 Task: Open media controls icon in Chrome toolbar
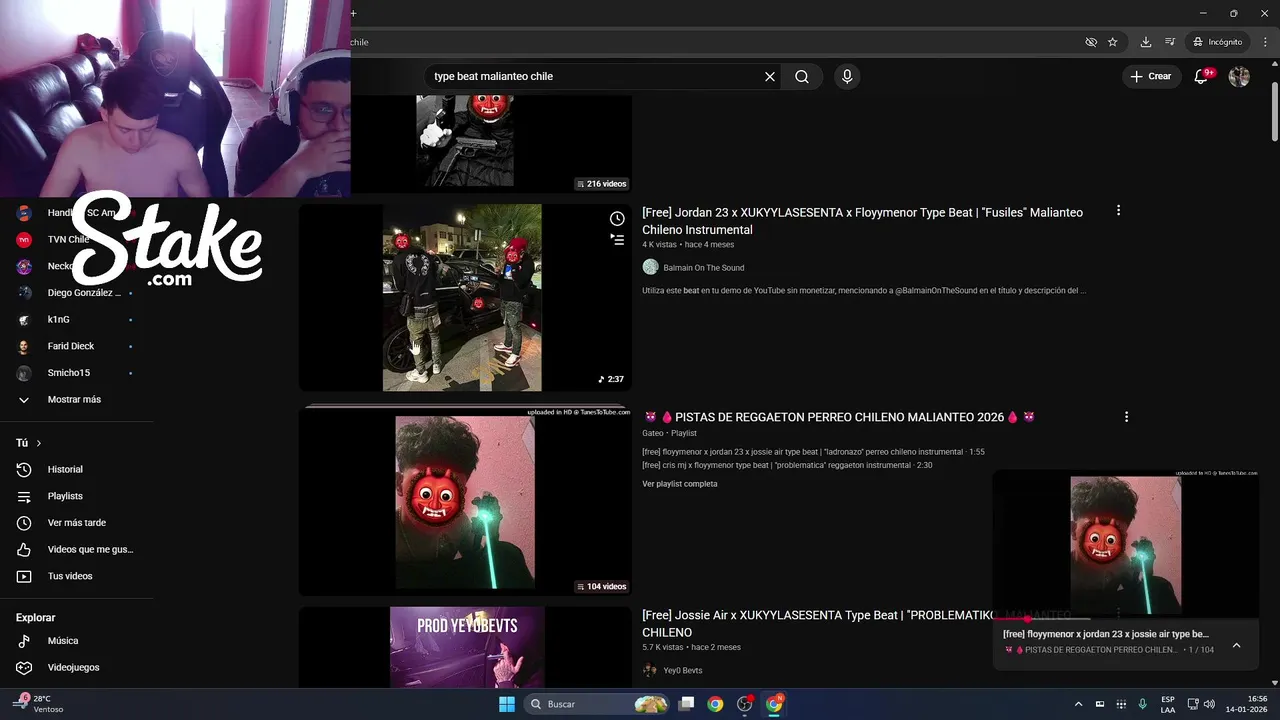[1170, 42]
